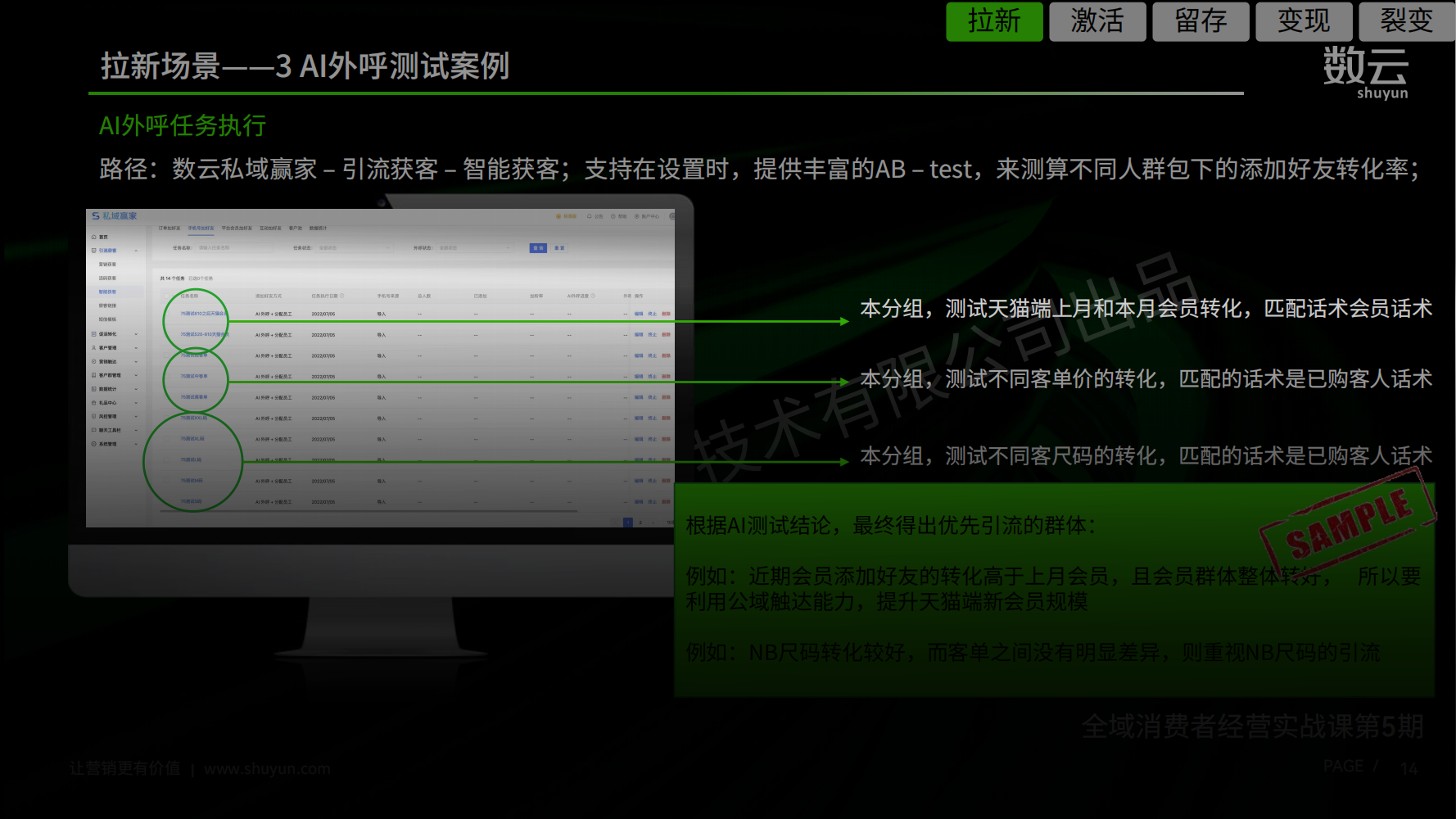Check the row 75测试中客单
The image size is (1456, 819).
166,377
